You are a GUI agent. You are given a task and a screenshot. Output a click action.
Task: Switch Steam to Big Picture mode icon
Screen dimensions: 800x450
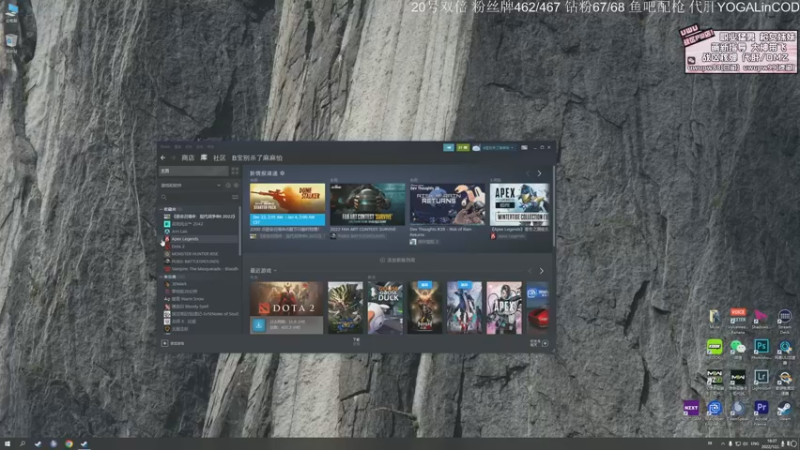(x=524, y=147)
